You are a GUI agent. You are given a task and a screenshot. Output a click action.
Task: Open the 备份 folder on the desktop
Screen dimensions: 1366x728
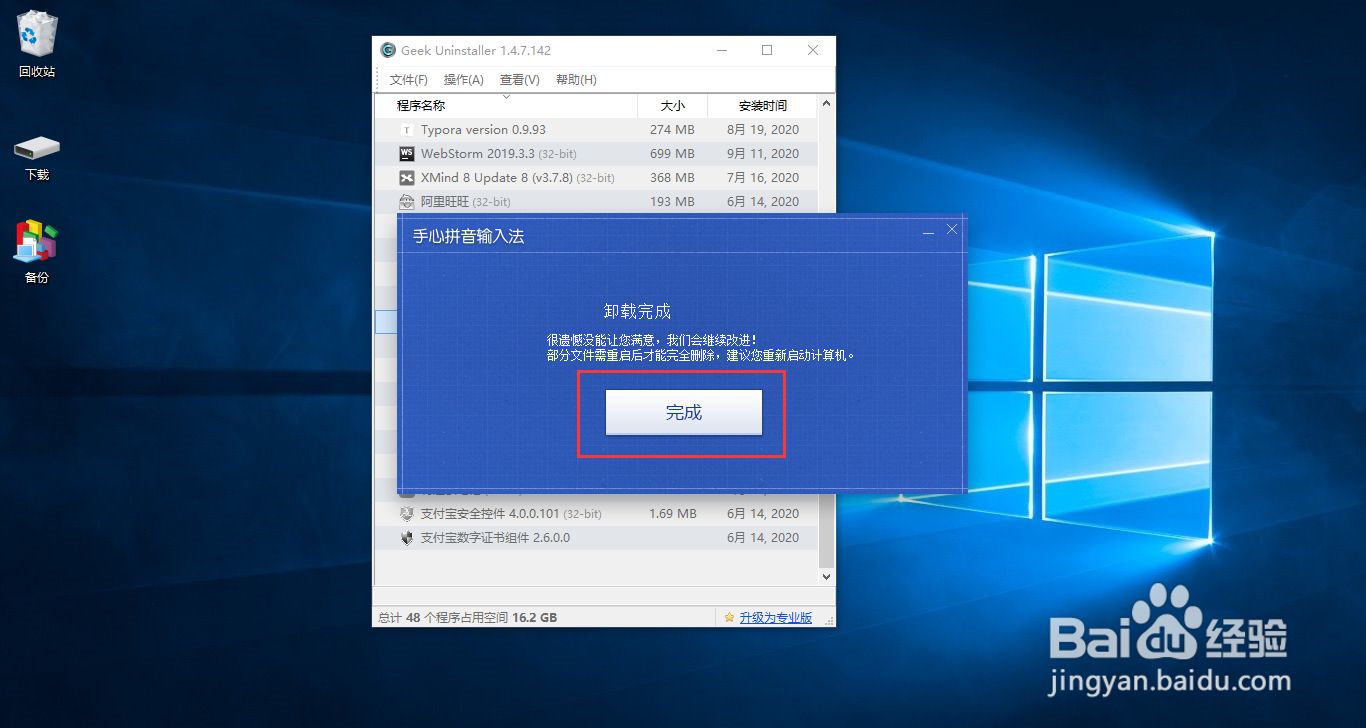point(36,245)
